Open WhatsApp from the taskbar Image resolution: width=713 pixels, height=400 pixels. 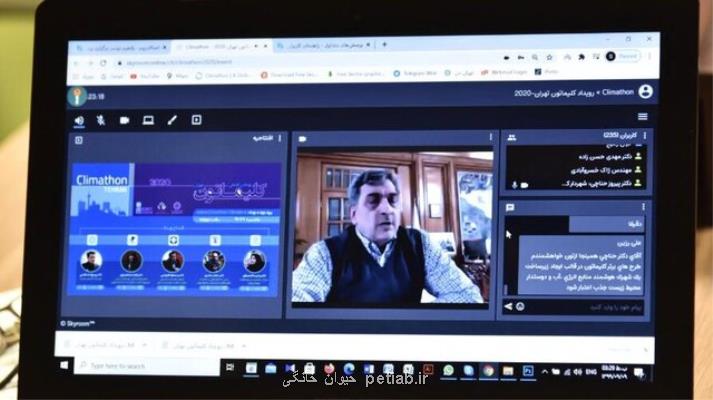pyautogui.click(x=448, y=370)
